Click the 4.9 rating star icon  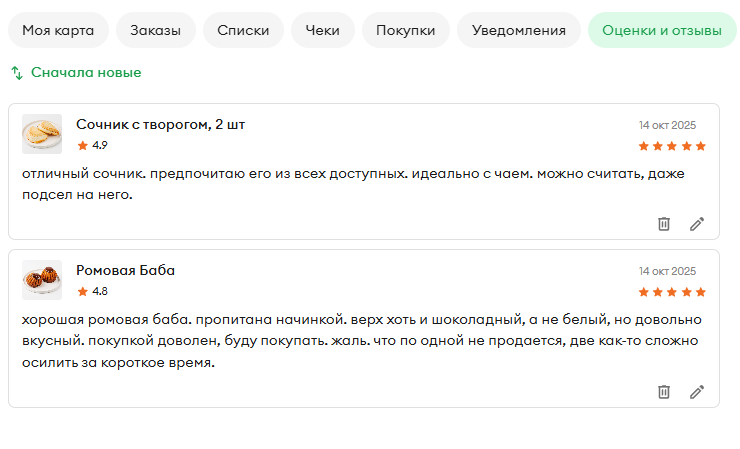pyautogui.click(x=83, y=145)
